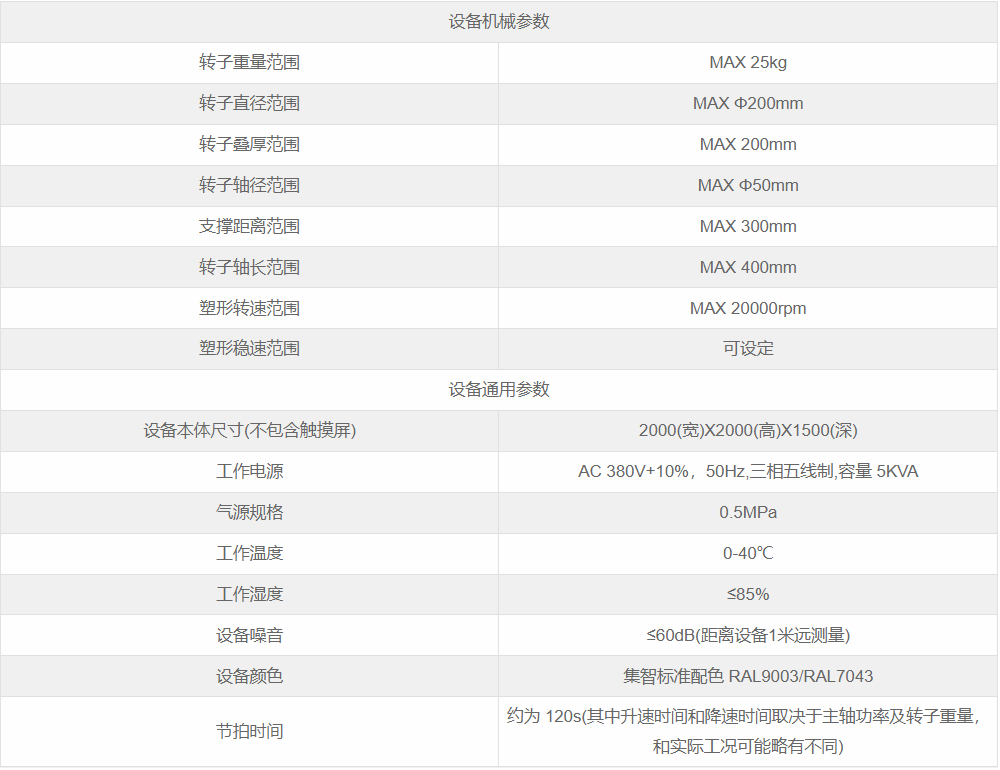This screenshot has width=1000, height=770.
Task: Select the 转子直径范围 row label
Action: [250, 103]
